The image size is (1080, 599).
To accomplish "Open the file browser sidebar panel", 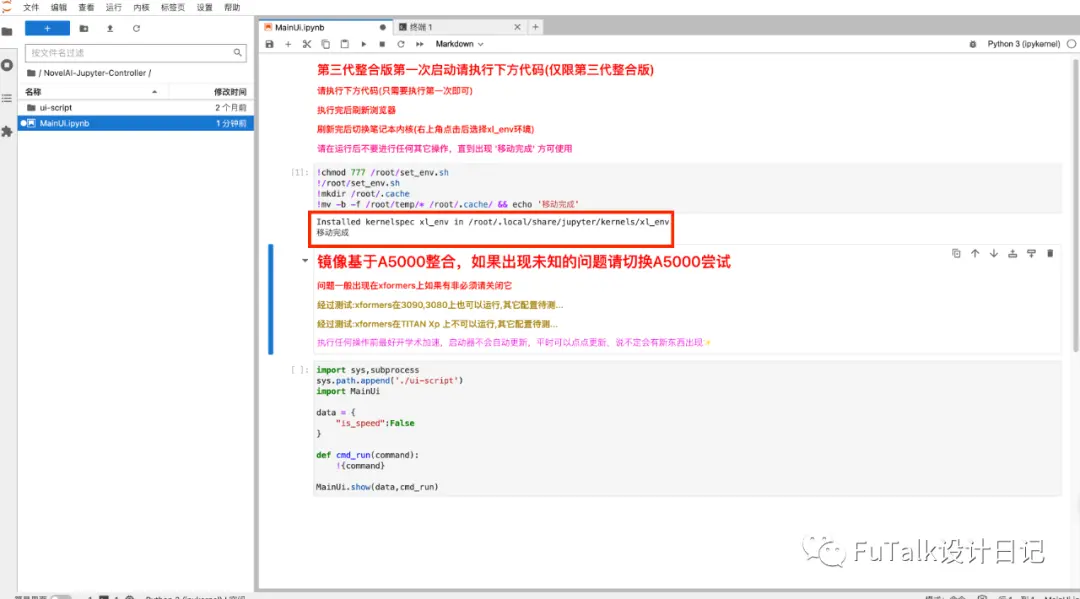I will [7, 32].
